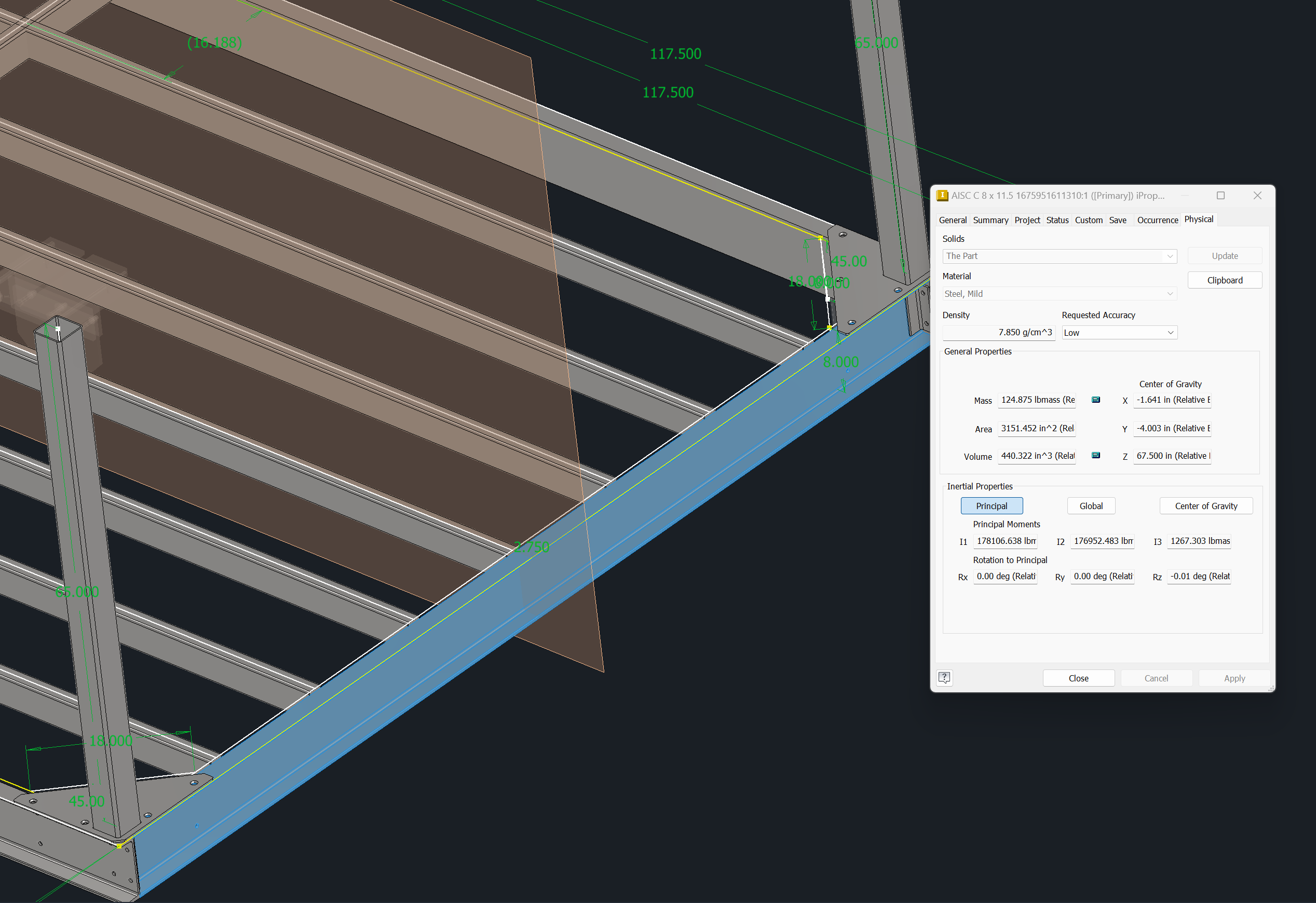Screen dimensions: 1316x903
Task: Switch to the Save tab
Action: click(1117, 220)
